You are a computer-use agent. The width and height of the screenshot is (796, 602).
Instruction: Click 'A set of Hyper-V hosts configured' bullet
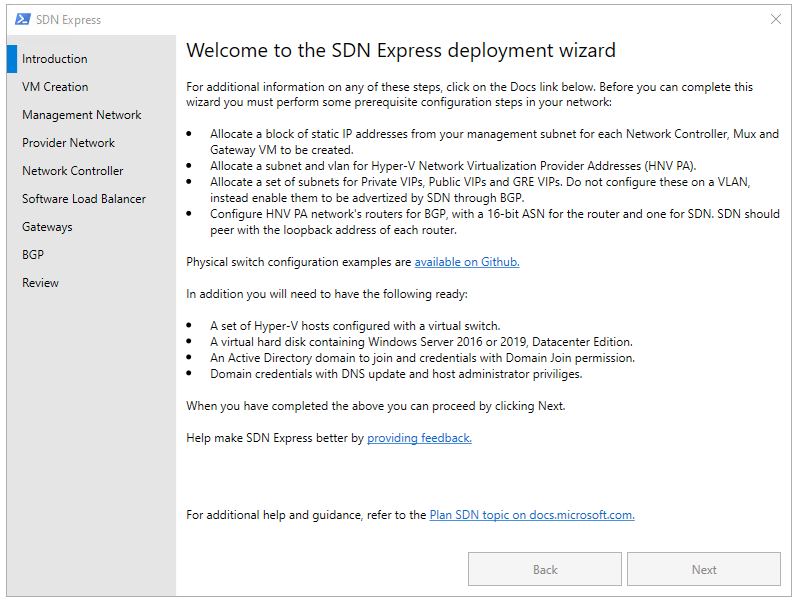coord(355,326)
